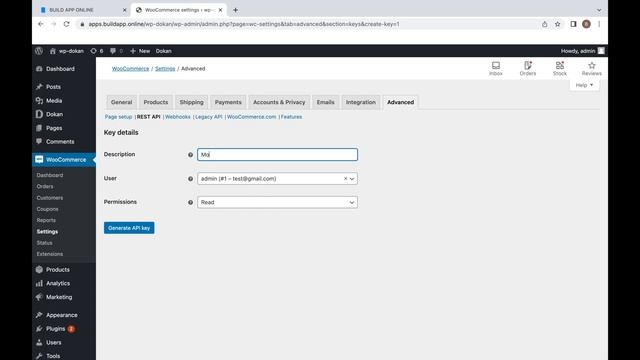Reload the browser page
This screenshot has width=640, height=360.
(67, 24)
